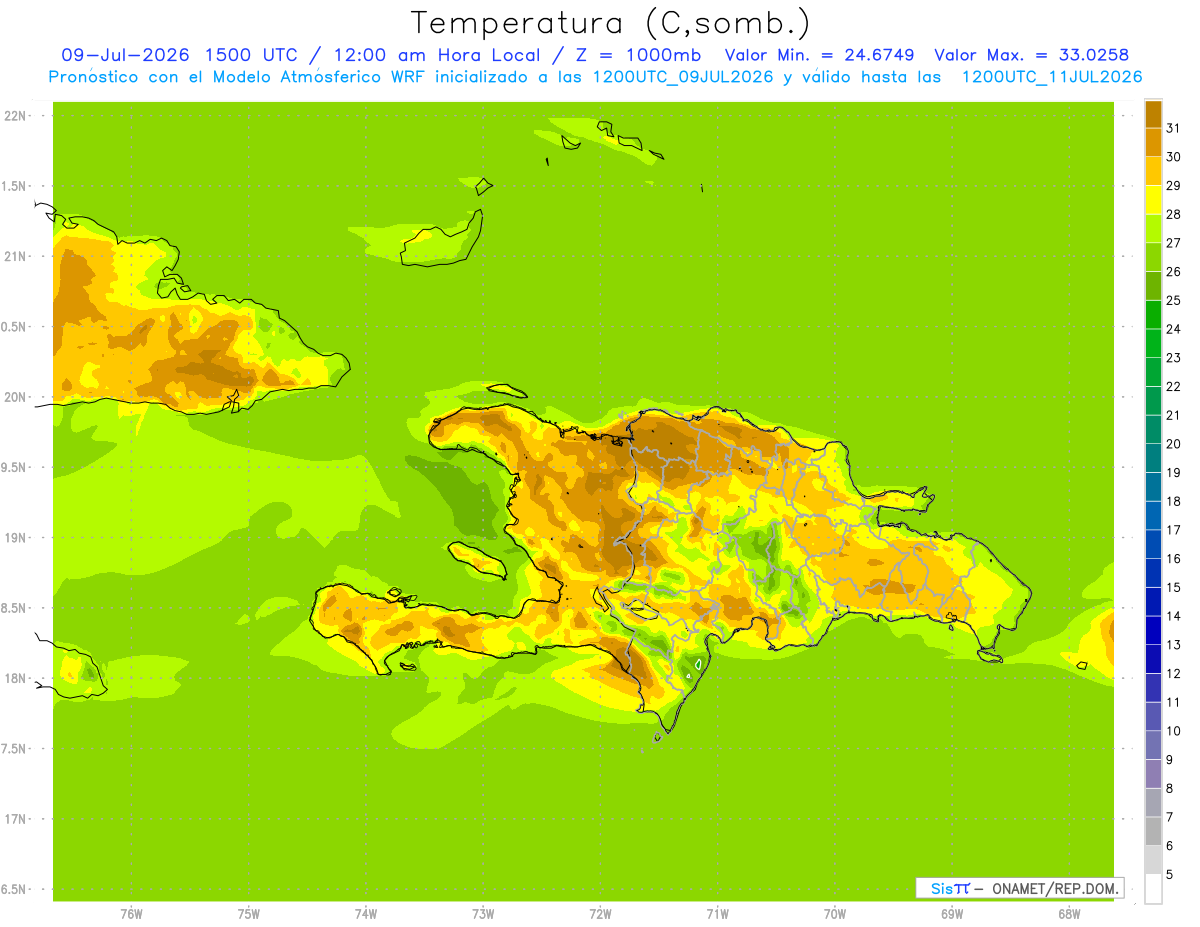Image resolution: width=1200 pixels, height=927 pixels.
Task: Click the "22N" latitude label
Action: 15,115
